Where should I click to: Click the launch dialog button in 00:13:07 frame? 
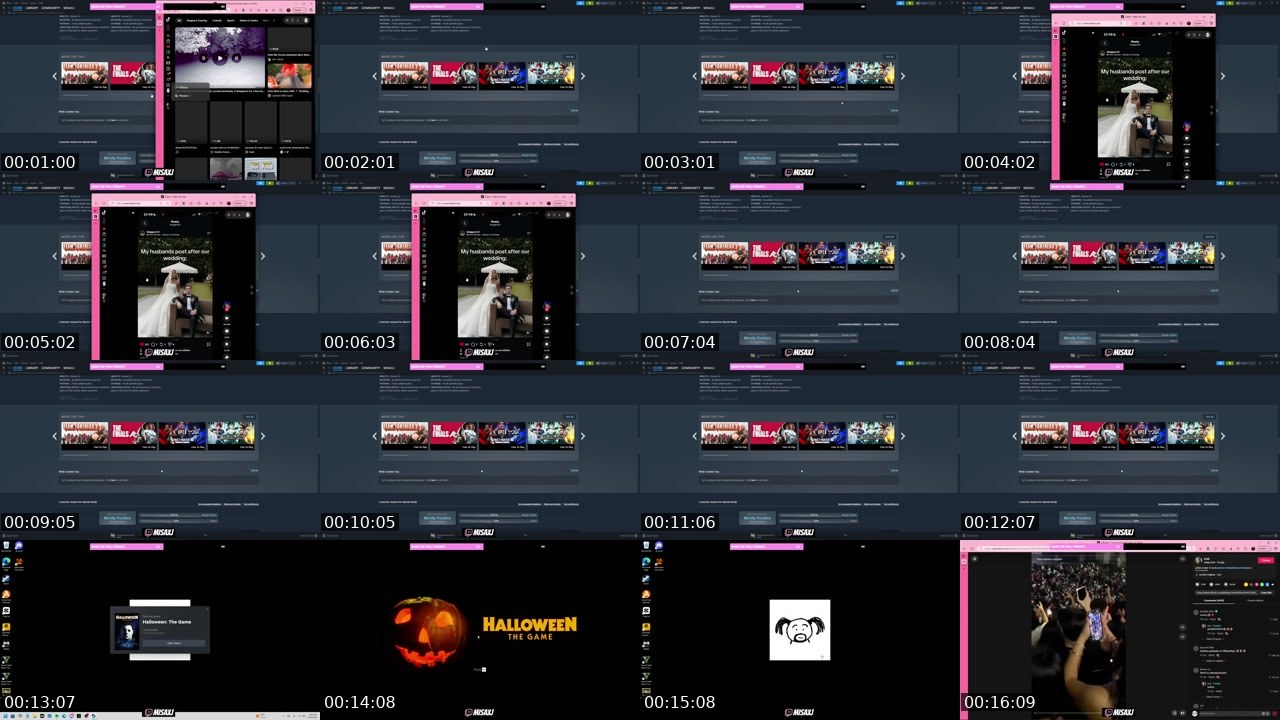[x=174, y=642]
